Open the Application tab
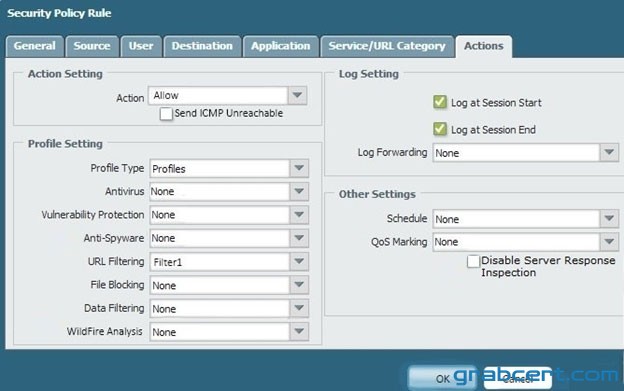Image resolution: width=624 pixels, height=391 pixels. pyautogui.click(x=281, y=46)
